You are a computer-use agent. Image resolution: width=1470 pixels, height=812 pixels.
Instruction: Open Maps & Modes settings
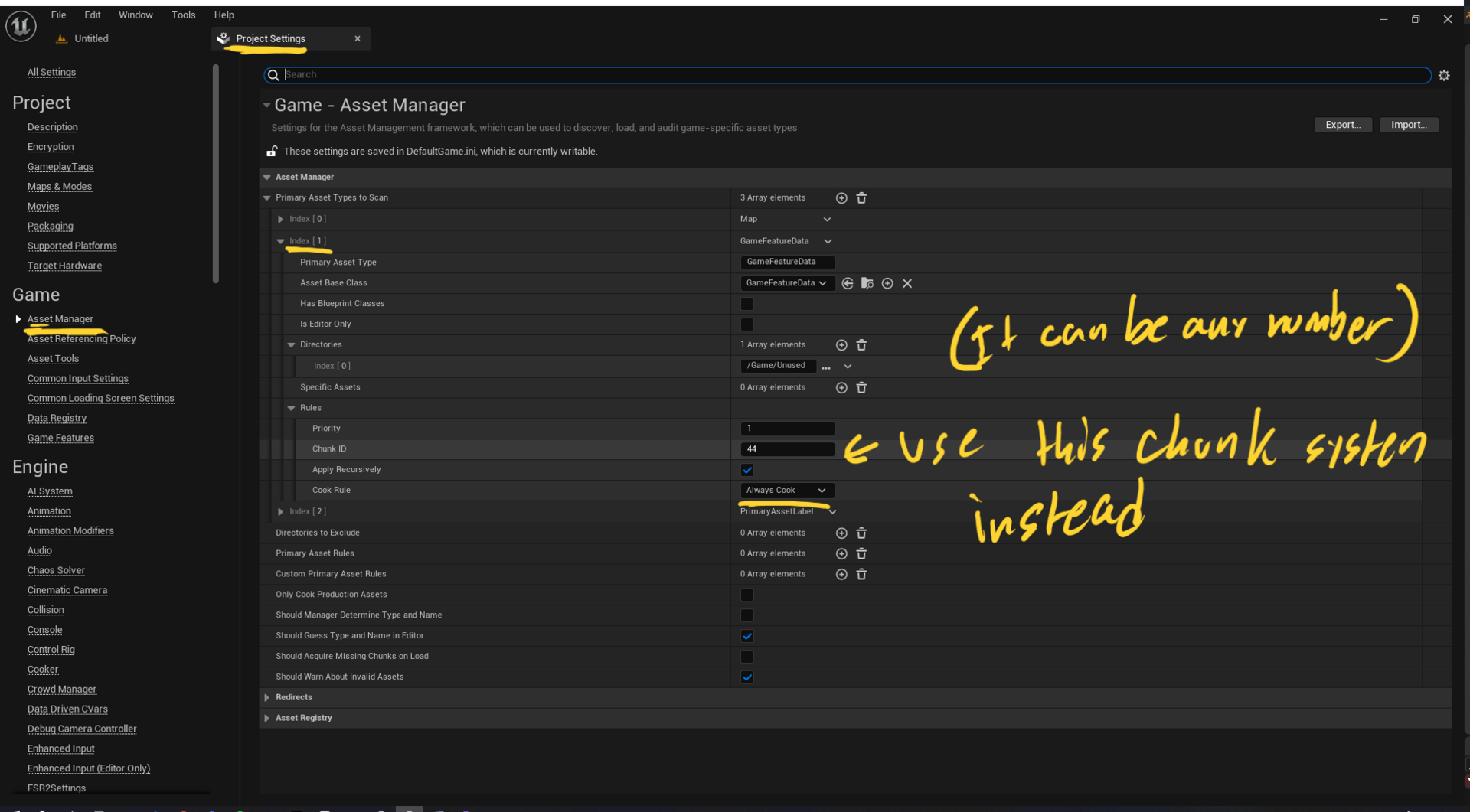(60, 186)
